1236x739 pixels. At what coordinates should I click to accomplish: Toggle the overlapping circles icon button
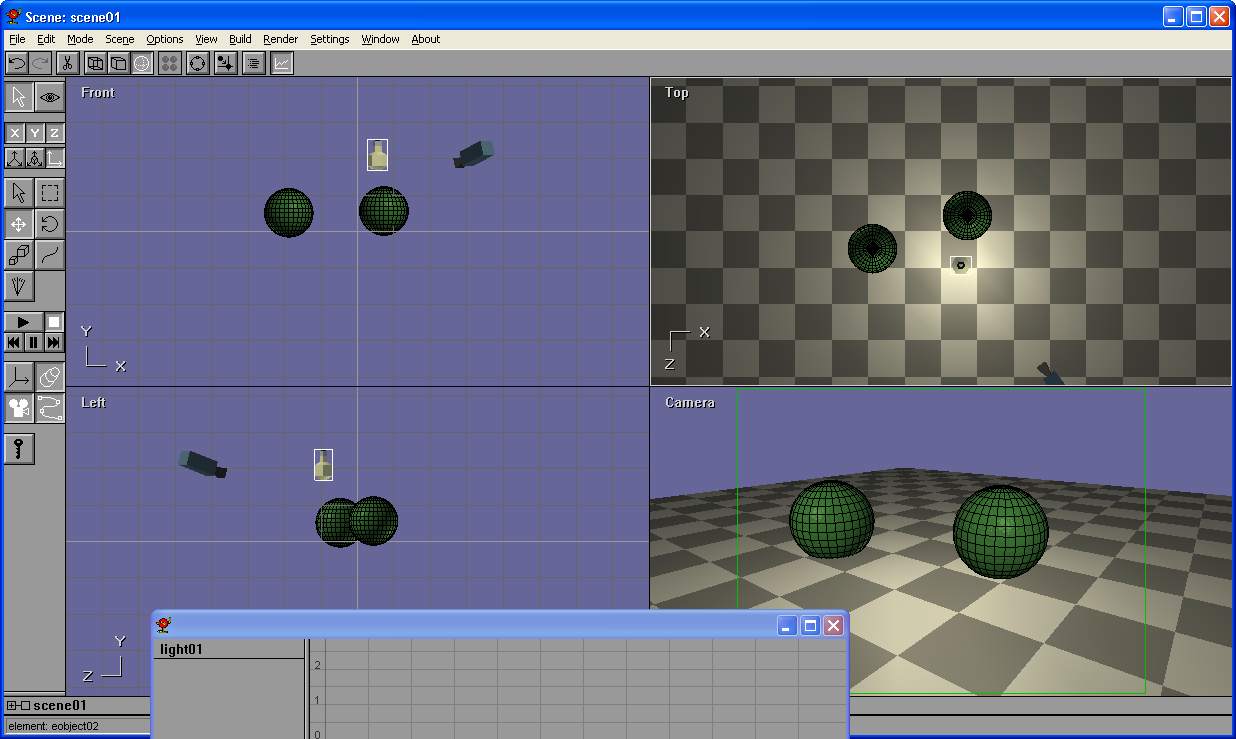[50, 377]
